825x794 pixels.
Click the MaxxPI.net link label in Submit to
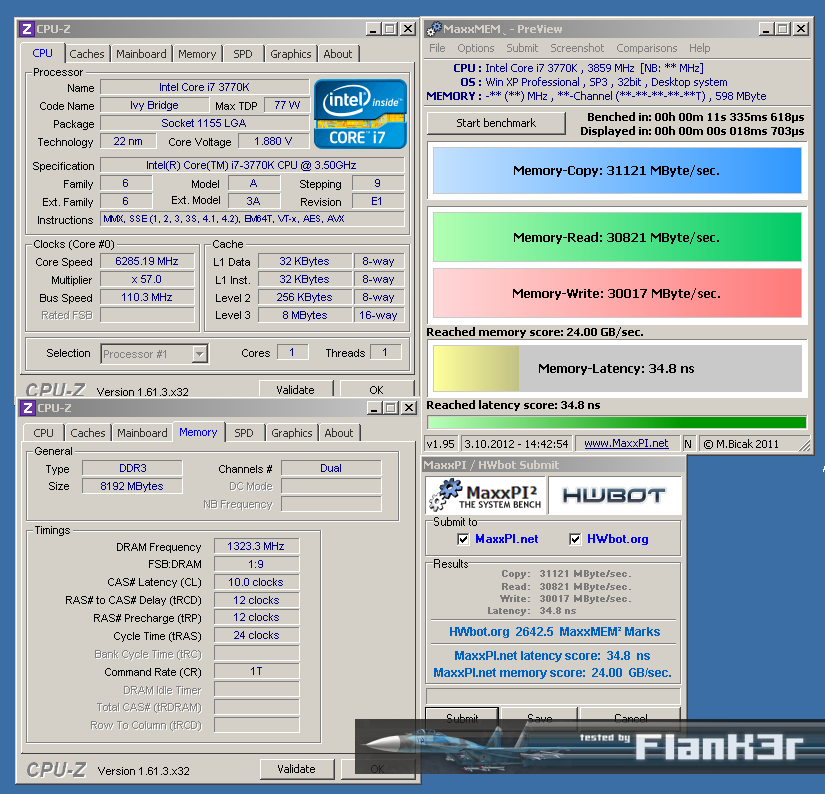507,539
